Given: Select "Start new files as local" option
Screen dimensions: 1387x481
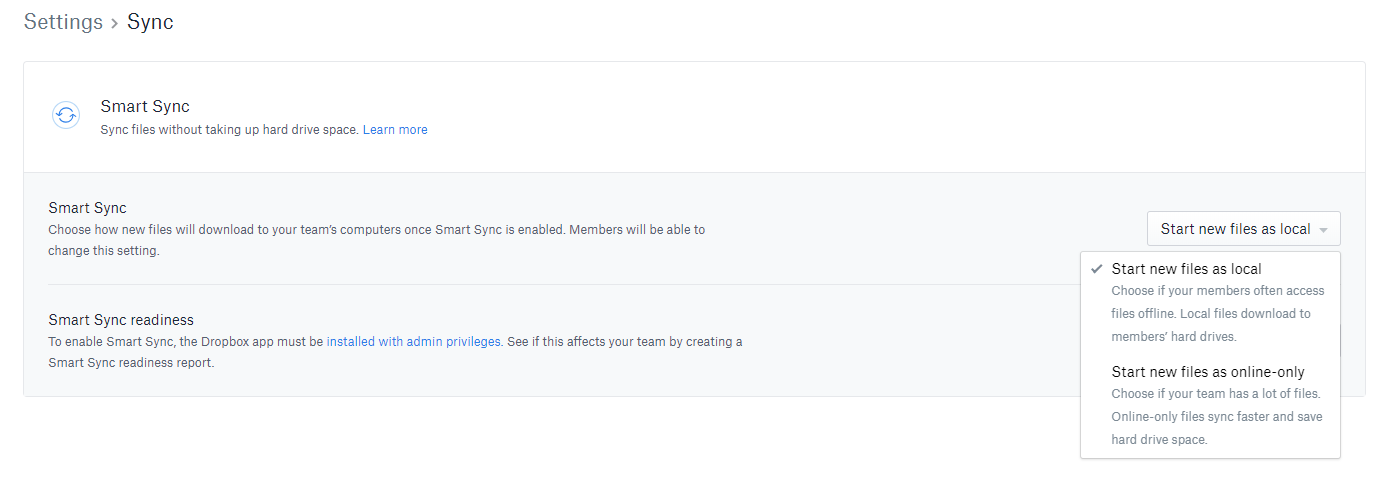Looking at the screenshot, I should 1186,269.
